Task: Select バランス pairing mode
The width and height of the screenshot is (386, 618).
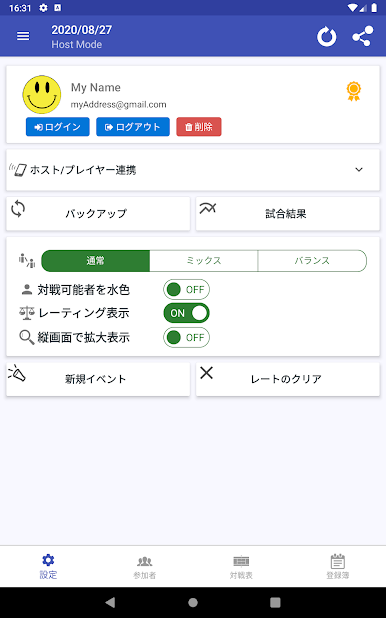Action: click(312, 261)
